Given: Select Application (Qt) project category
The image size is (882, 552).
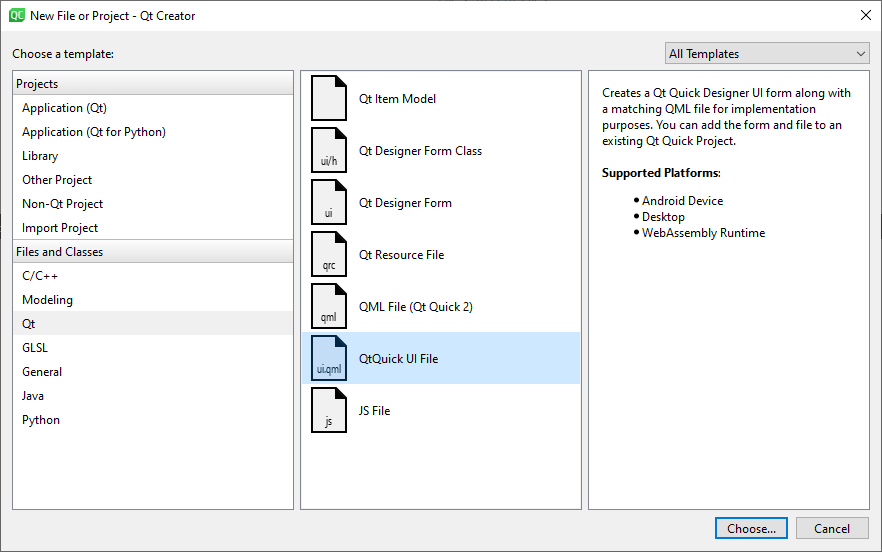Looking at the screenshot, I should [153, 107].
